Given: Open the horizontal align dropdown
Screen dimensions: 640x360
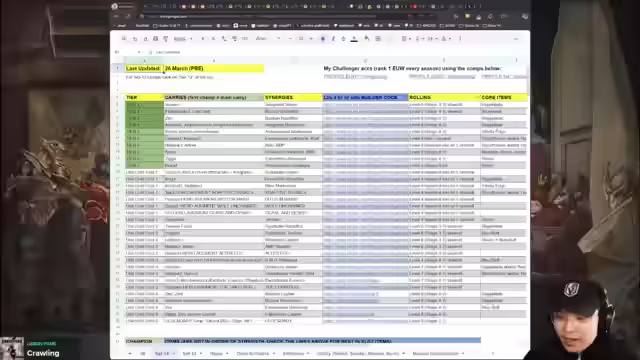Looking at the screenshot, I should tap(406, 39).
